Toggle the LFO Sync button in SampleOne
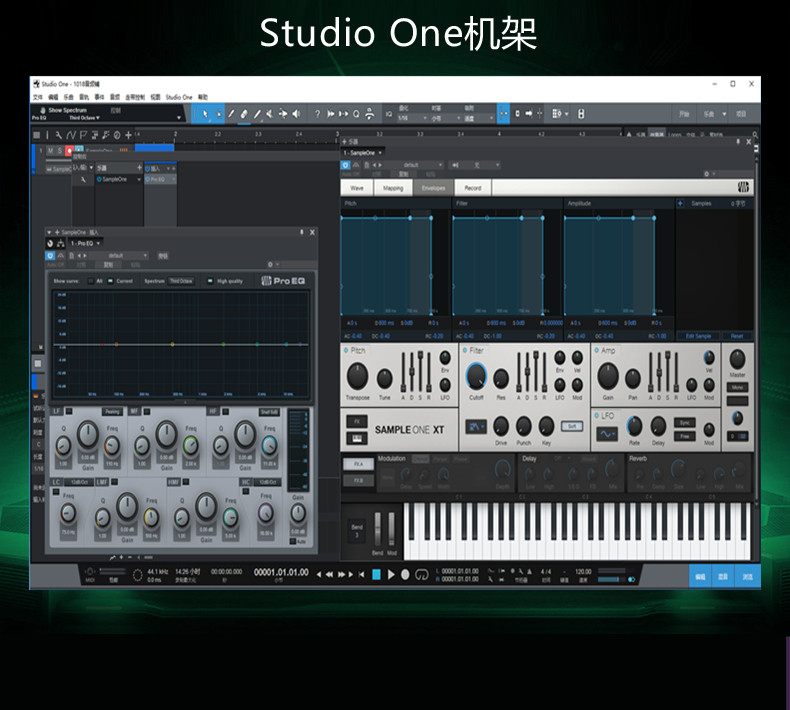 coord(684,423)
